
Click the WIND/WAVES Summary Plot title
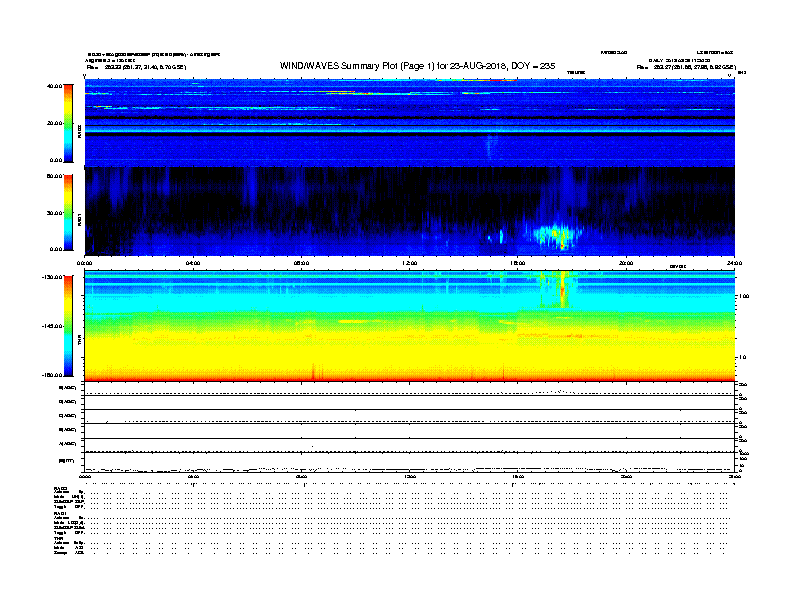pyautogui.click(x=417, y=66)
